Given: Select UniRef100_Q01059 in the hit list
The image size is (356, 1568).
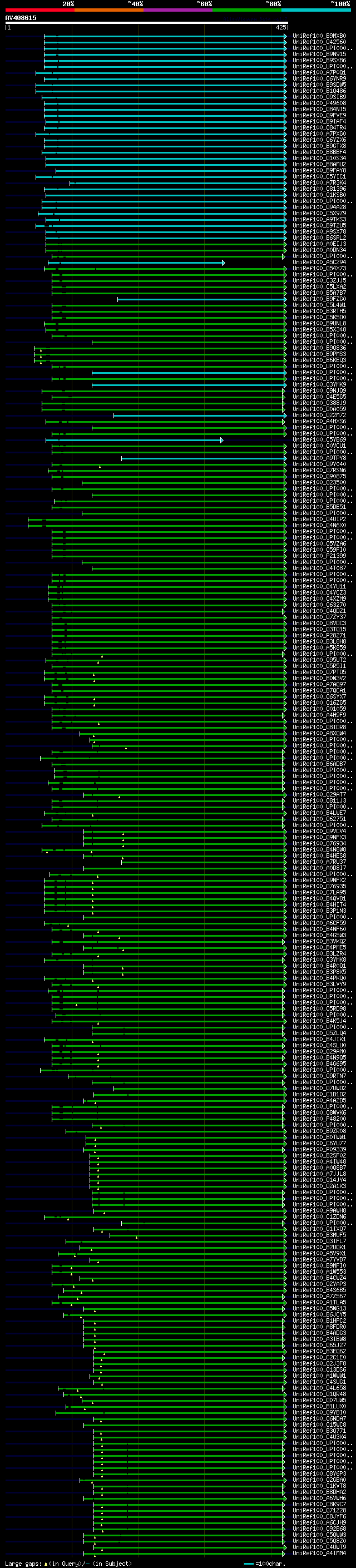Looking at the screenshot, I should pyautogui.click(x=319, y=709).
